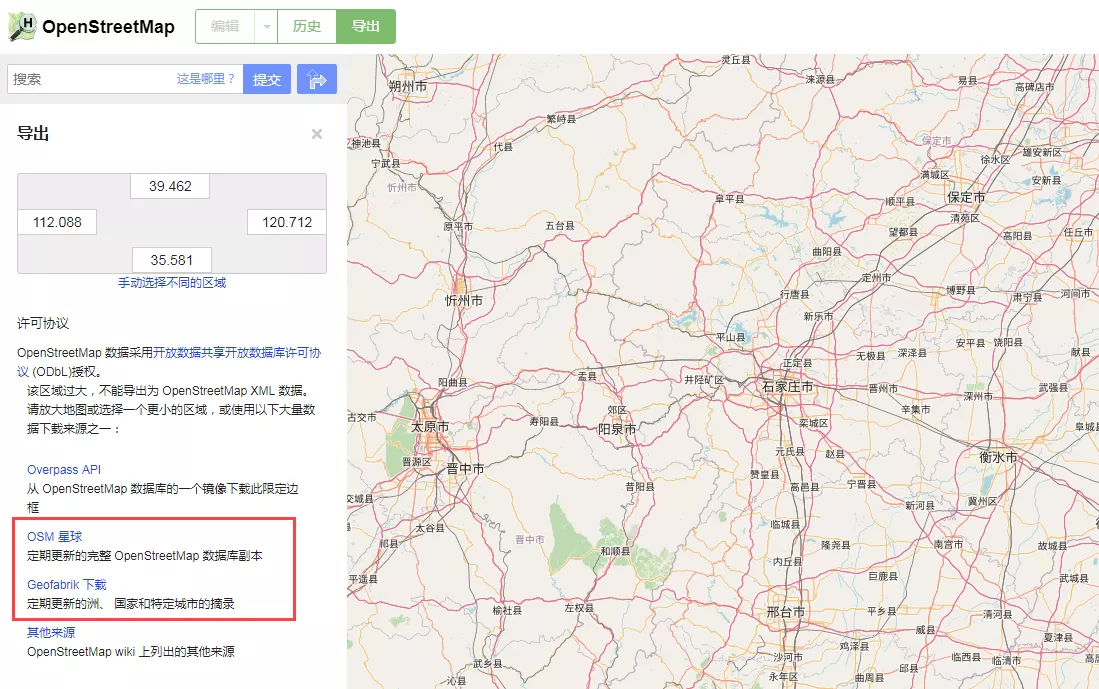Image resolution: width=1099 pixels, height=689 pixels.
Task: Click 太原市 label on the map
Action: [x=430, y=427]
